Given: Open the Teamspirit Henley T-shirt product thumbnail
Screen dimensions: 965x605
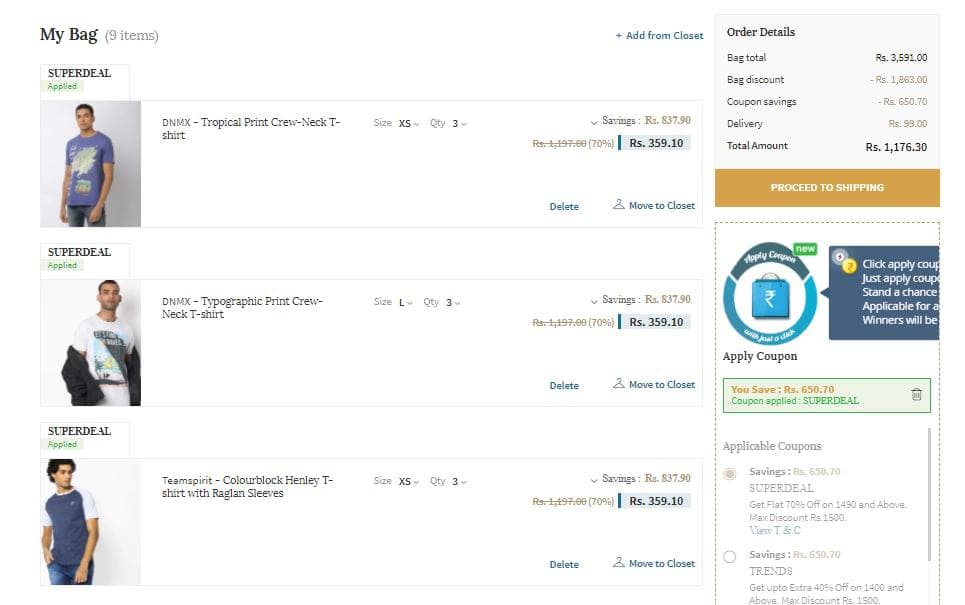Looking at the screenshot, I should coord(90,522).
